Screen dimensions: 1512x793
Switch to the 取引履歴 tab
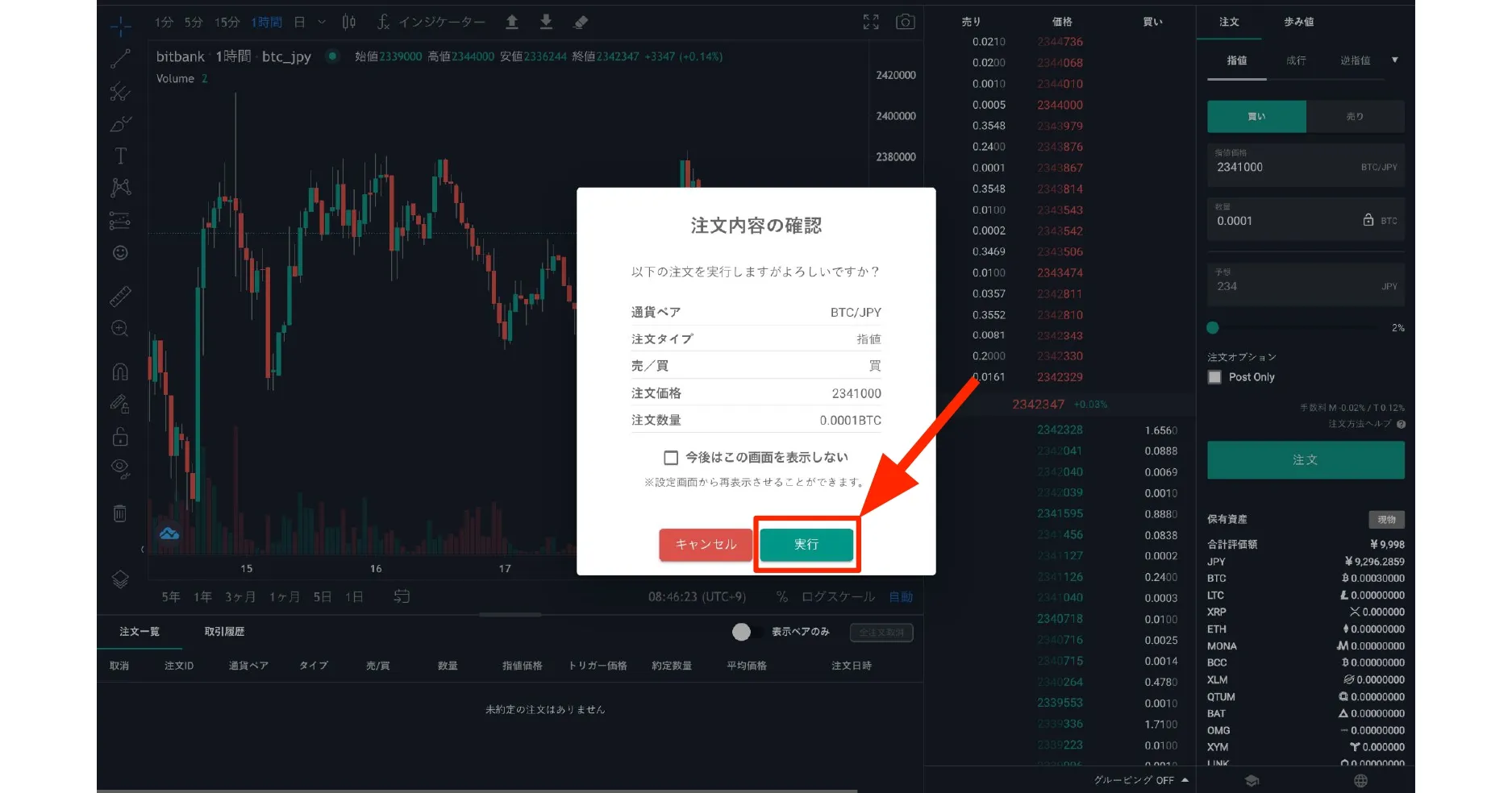224,632
